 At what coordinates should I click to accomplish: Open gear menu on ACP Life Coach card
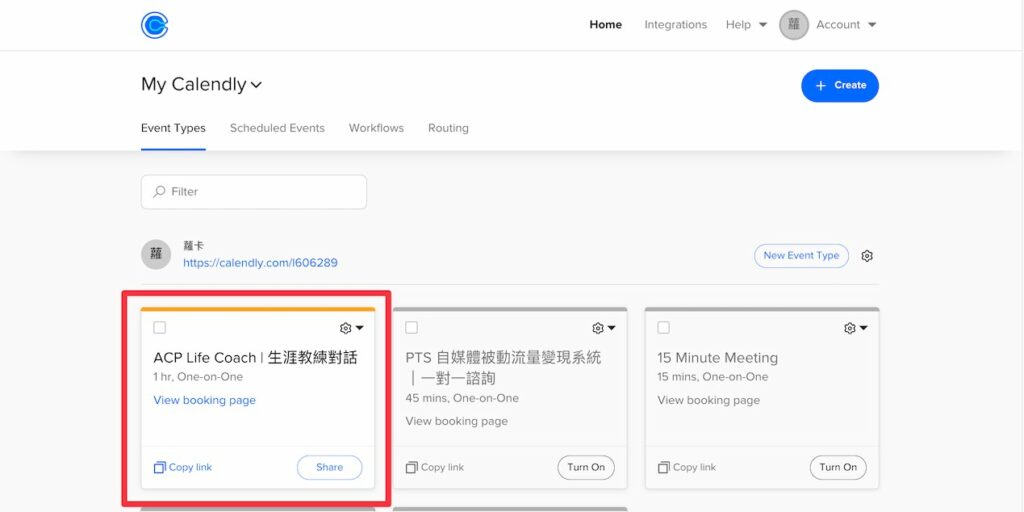pos(345,328)
